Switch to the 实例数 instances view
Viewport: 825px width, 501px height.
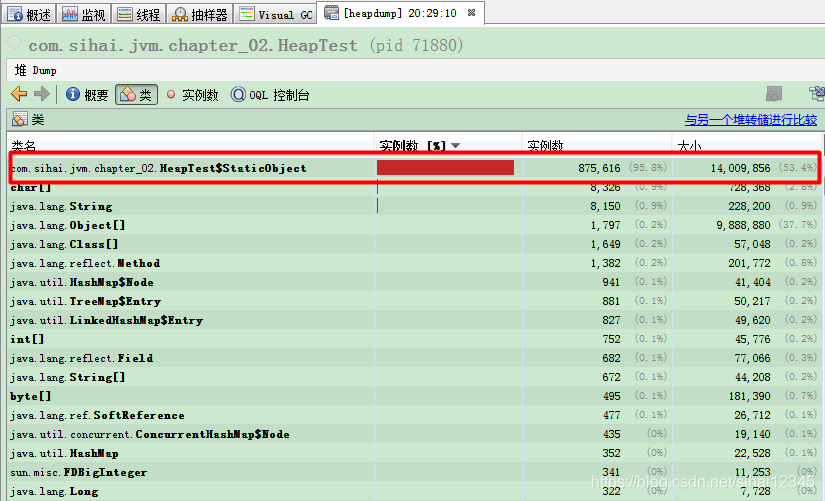click(x=192, y=95)
